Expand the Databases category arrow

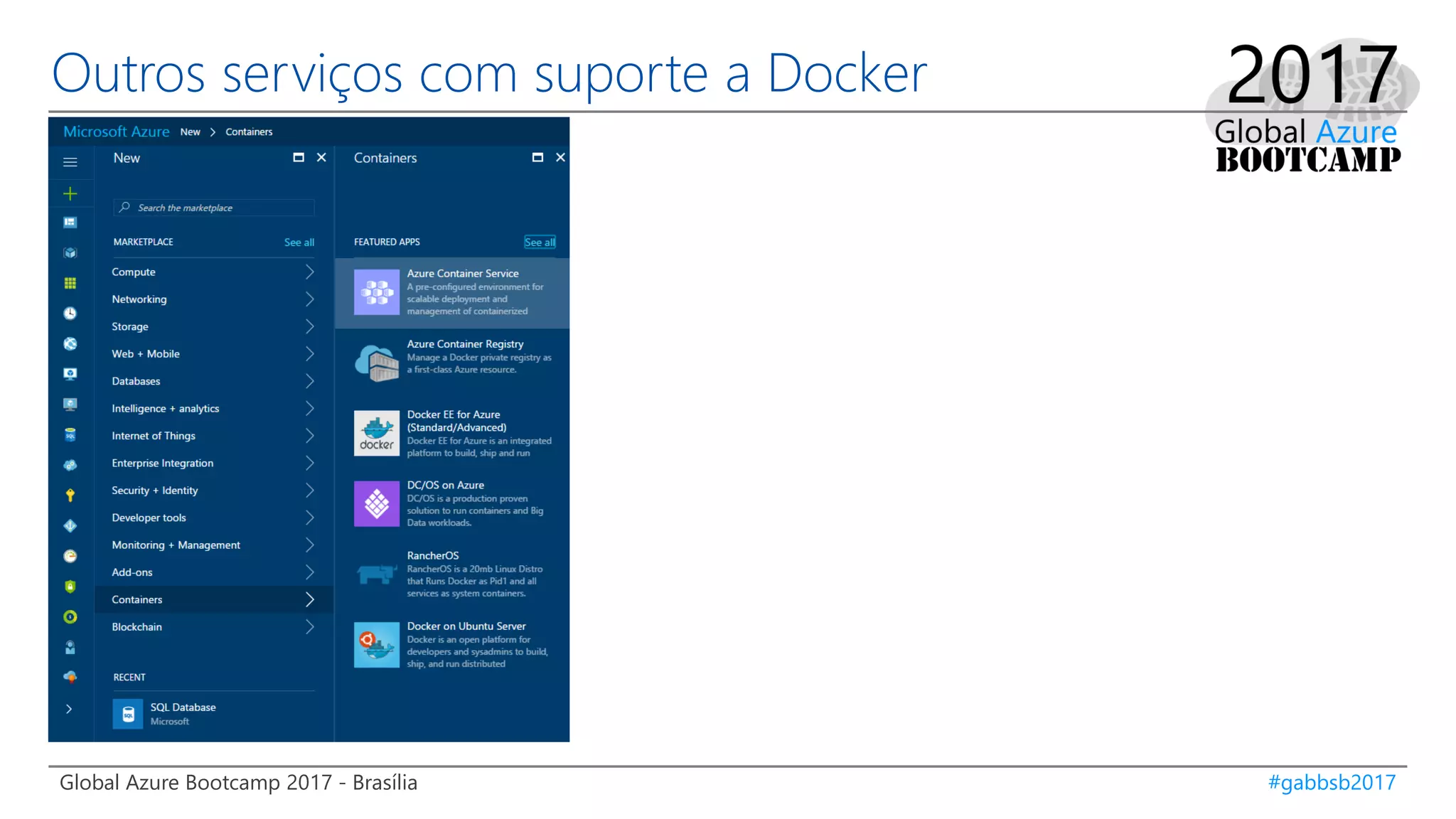click(x=309, y=381)
